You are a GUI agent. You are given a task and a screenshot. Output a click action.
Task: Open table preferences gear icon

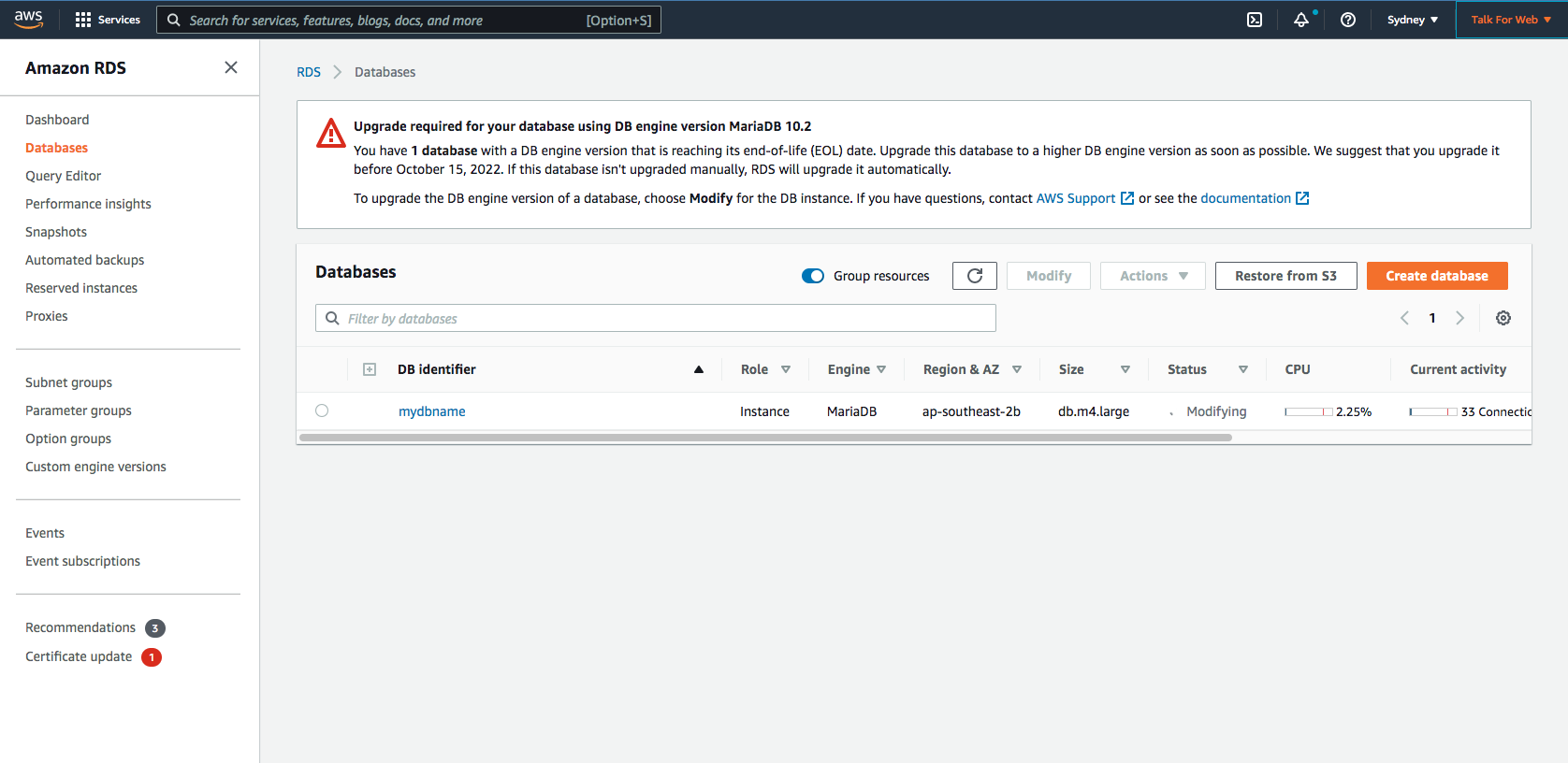click(x=1503, y=318)
